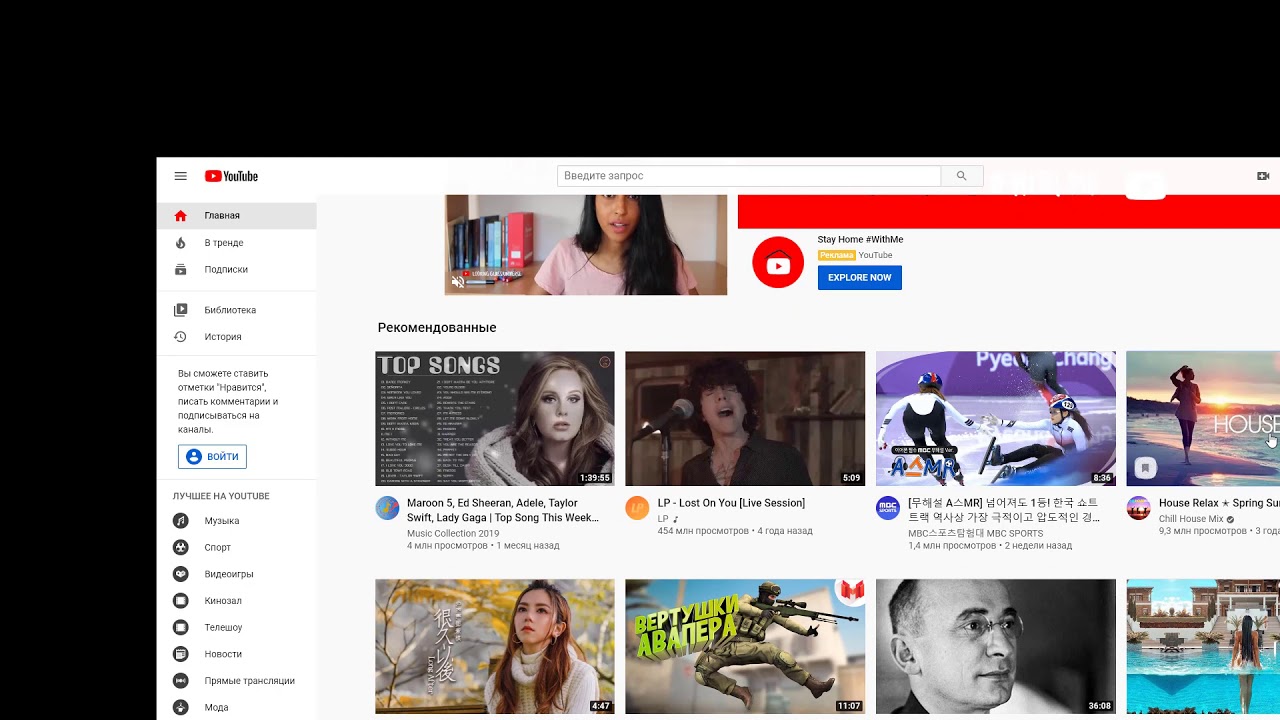Screen dimensions: 1280x720
Task: Click the Войти sign-in button
Action: click(x=212, y=457)
